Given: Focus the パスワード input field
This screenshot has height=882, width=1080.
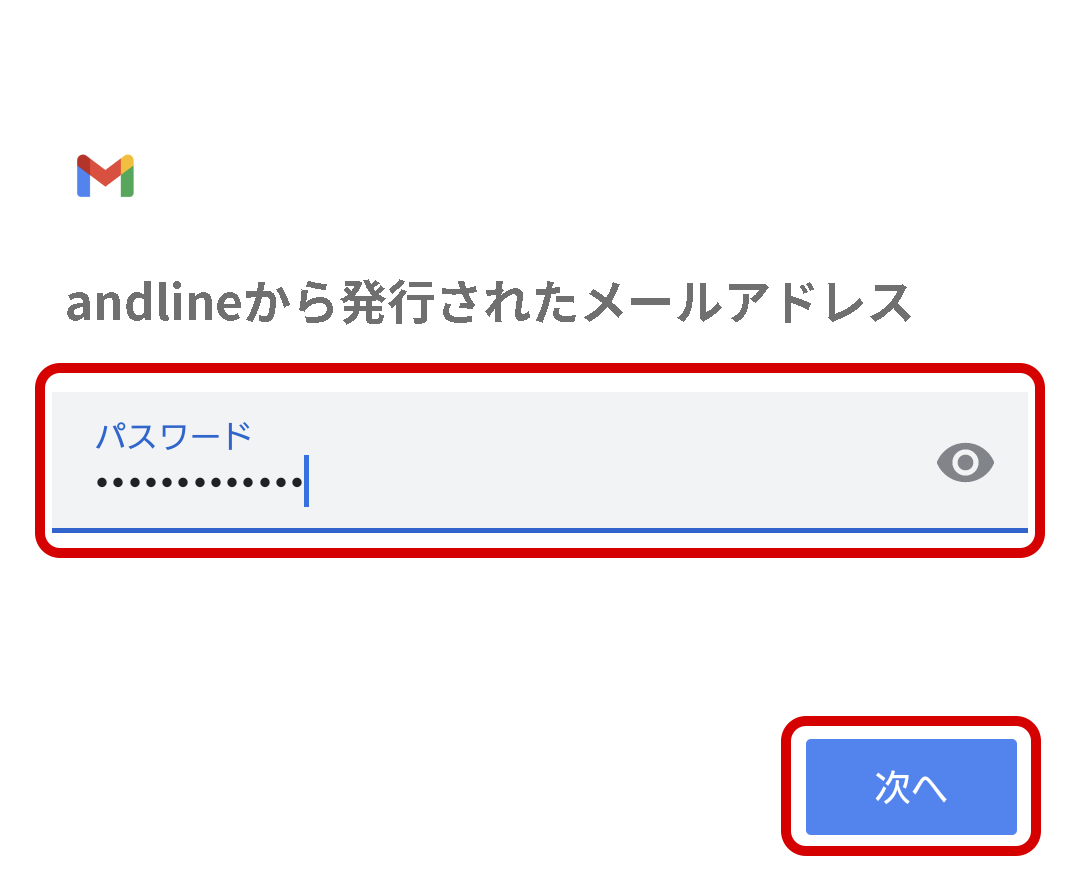Looking at the screenshot, I should point(540,461).
